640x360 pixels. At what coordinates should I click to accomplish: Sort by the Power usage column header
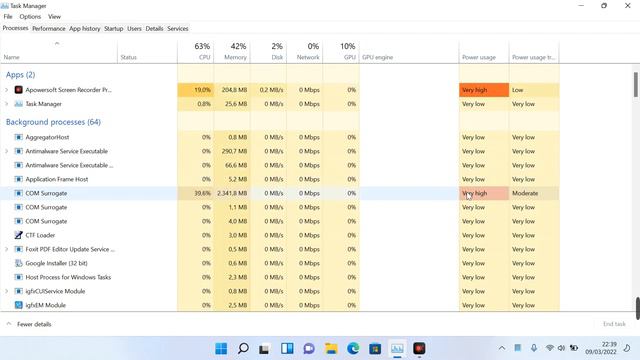(484, 51)
